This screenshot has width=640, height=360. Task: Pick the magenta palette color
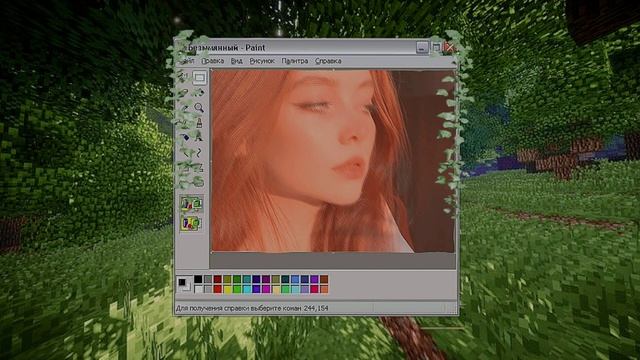[266, 289]
